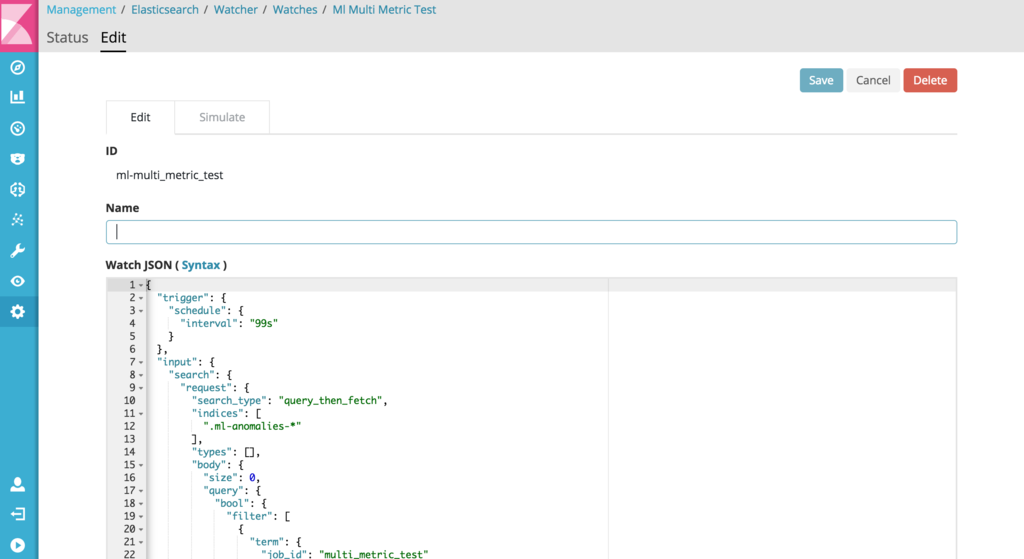Collapse "term" fold arrow on line 21

coord(141,543)
